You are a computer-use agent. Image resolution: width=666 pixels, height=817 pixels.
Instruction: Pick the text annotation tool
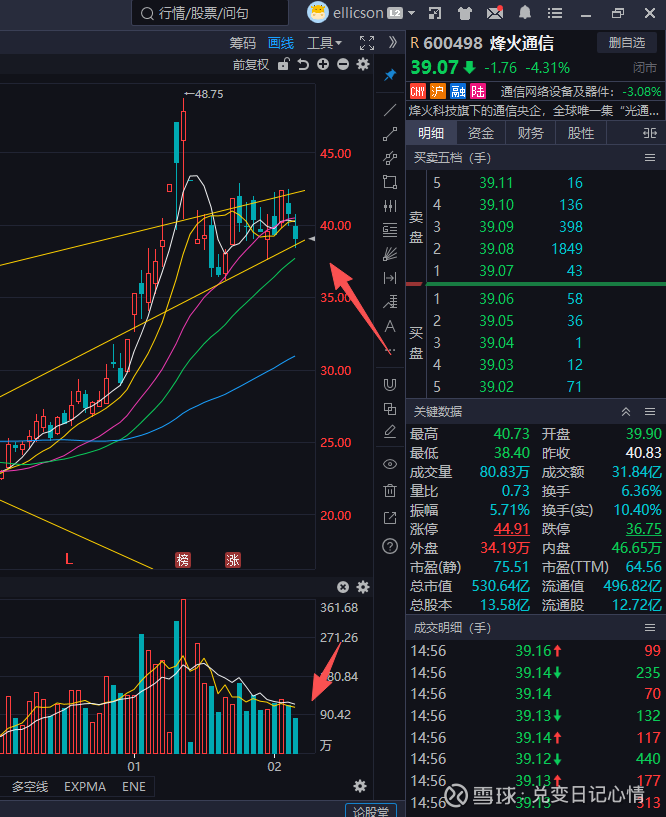[390, 327]
